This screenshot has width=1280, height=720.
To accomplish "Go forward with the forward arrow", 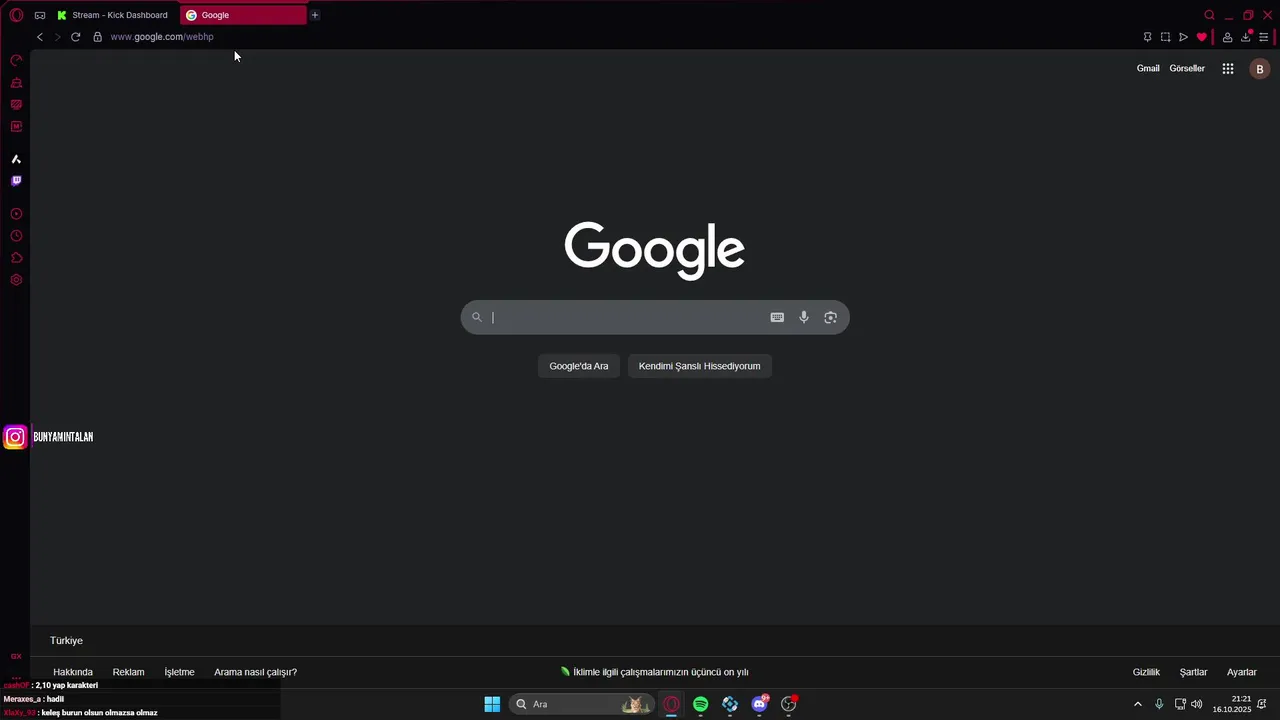I will (x=57, y=37).
